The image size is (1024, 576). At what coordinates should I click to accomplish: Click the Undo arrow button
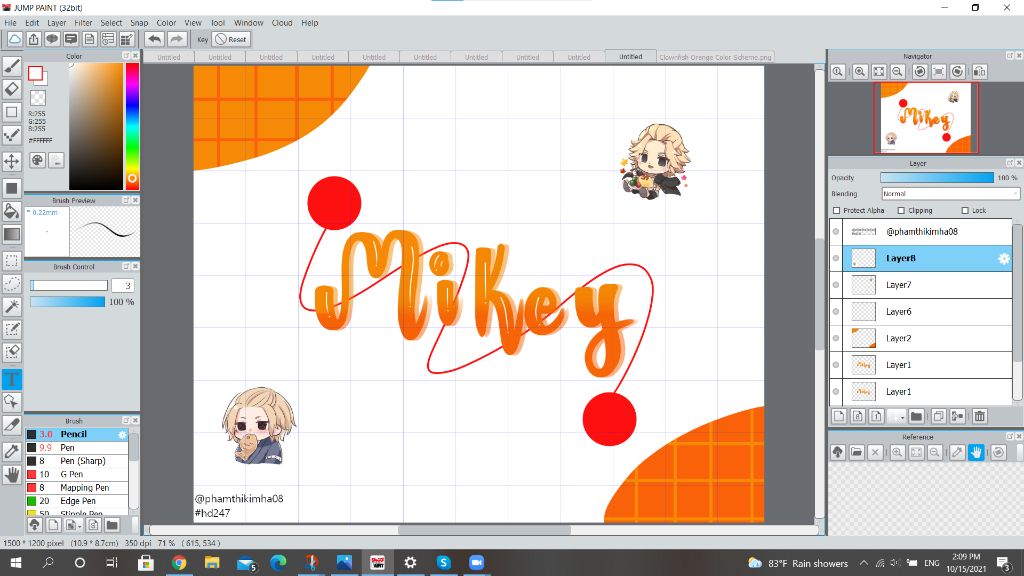coord(155,39)
